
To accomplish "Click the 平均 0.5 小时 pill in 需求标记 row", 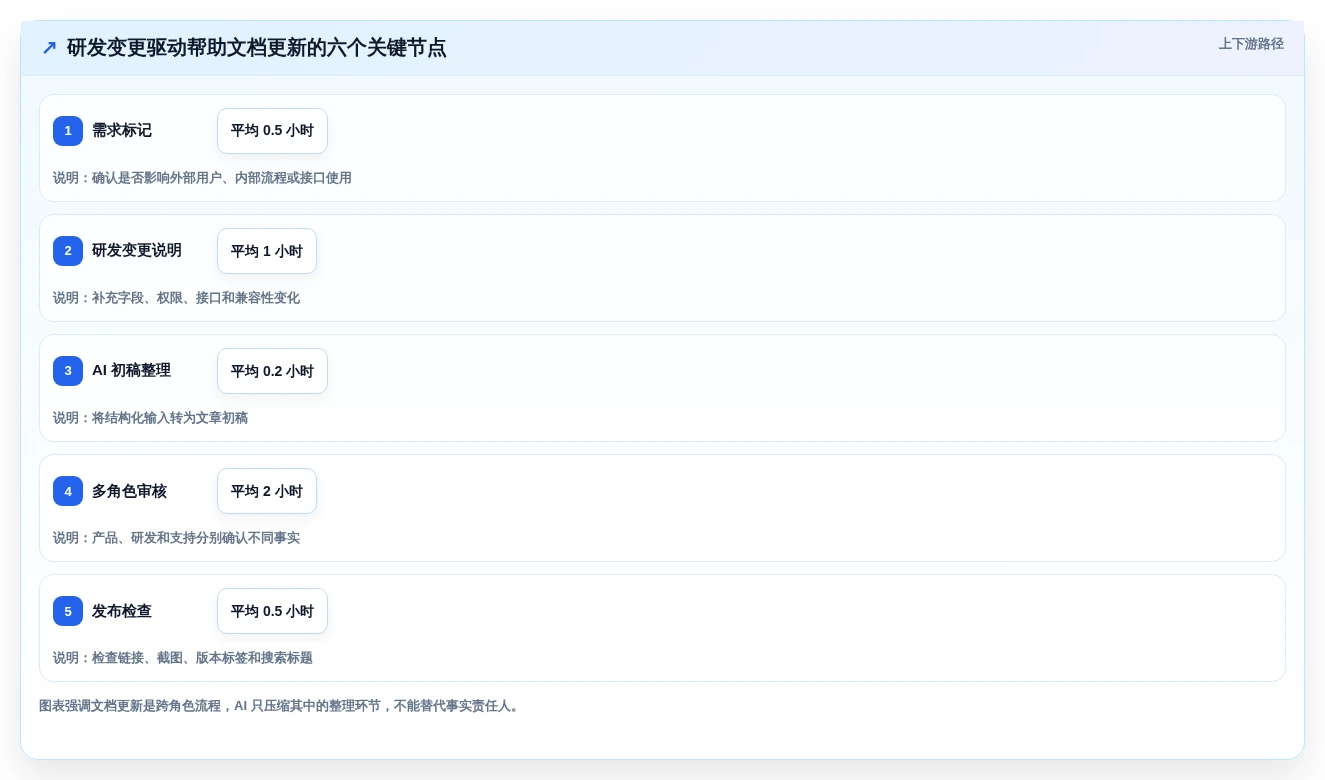I will (x=272, y=131).
